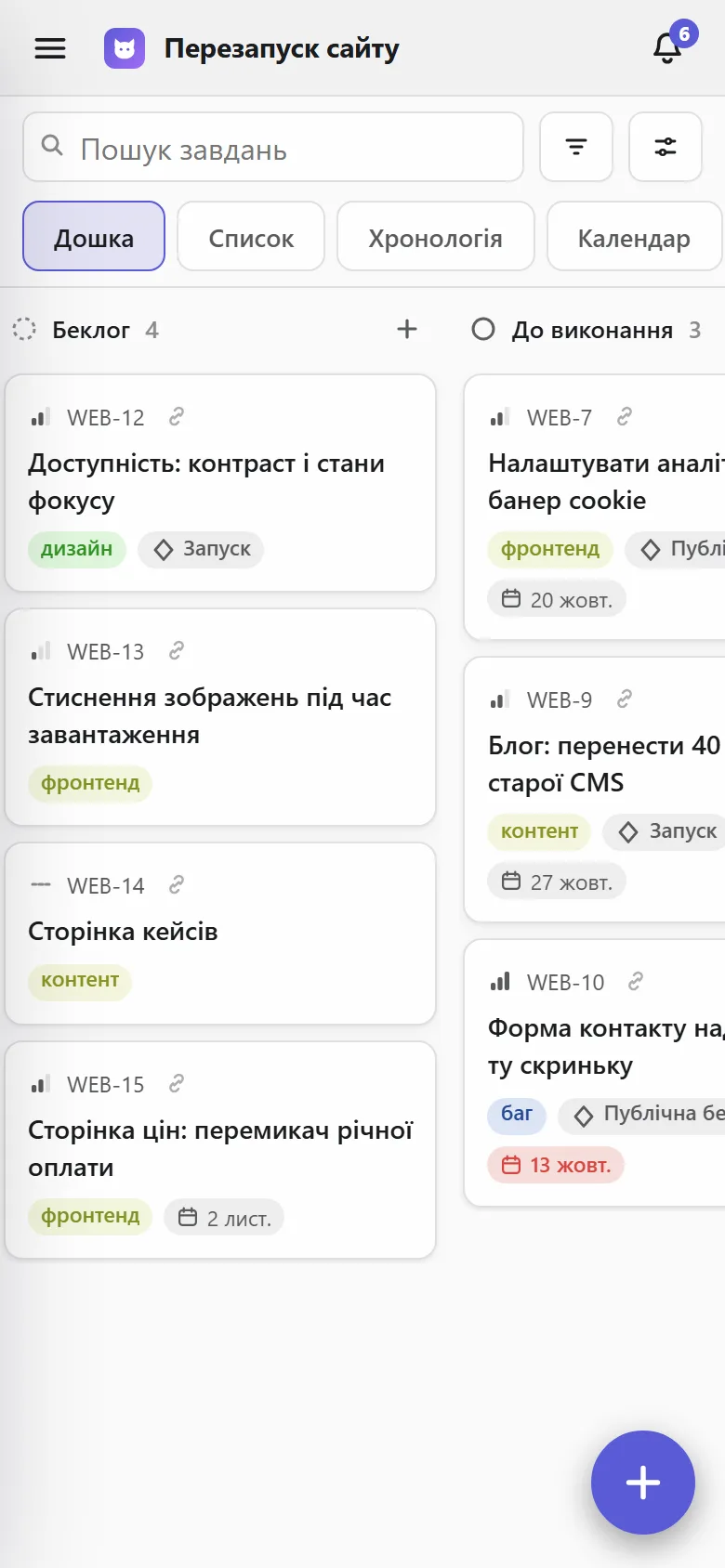Click the Беклог dashed status icon
Viewport: 725px width, 1568px height.
point(24,329)
